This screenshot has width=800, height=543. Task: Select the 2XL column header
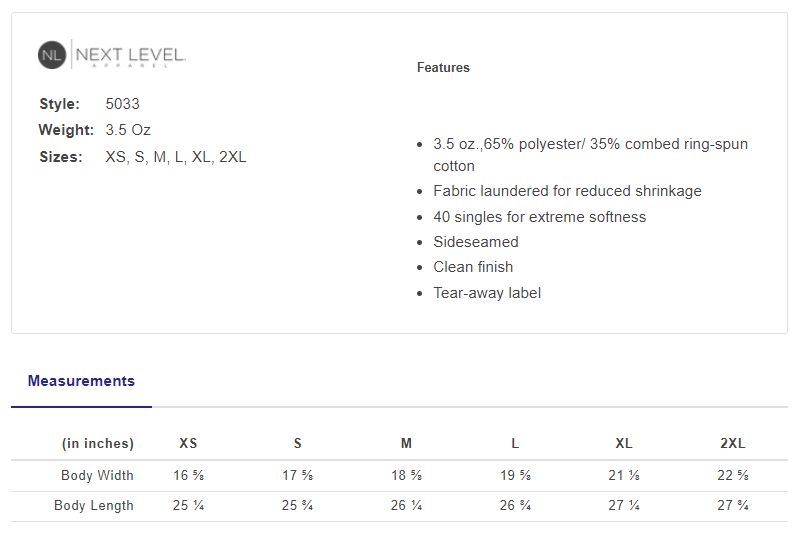click(732, 444)
